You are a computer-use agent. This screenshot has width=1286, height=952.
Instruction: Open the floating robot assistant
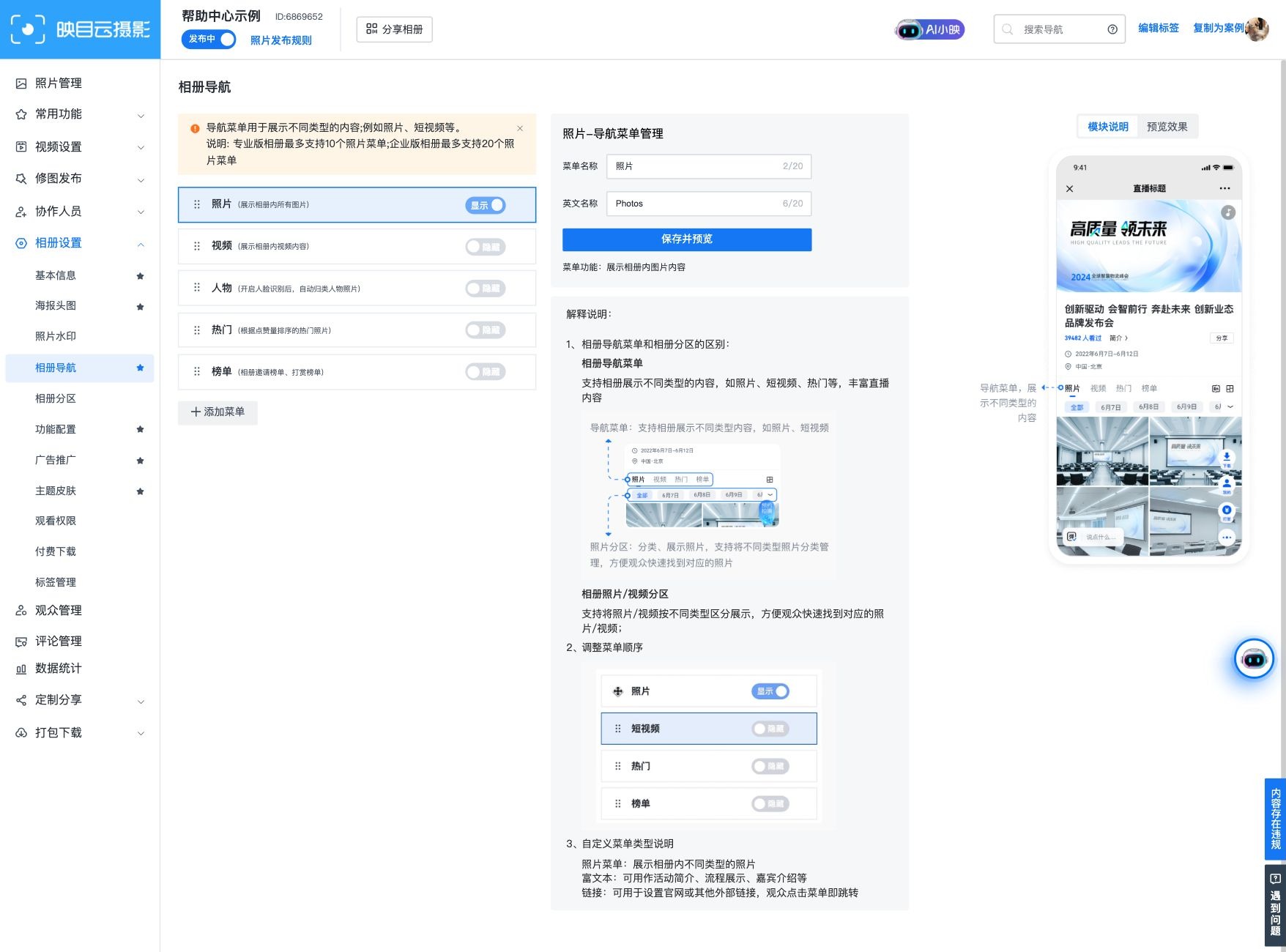[x=1254, y=659]
